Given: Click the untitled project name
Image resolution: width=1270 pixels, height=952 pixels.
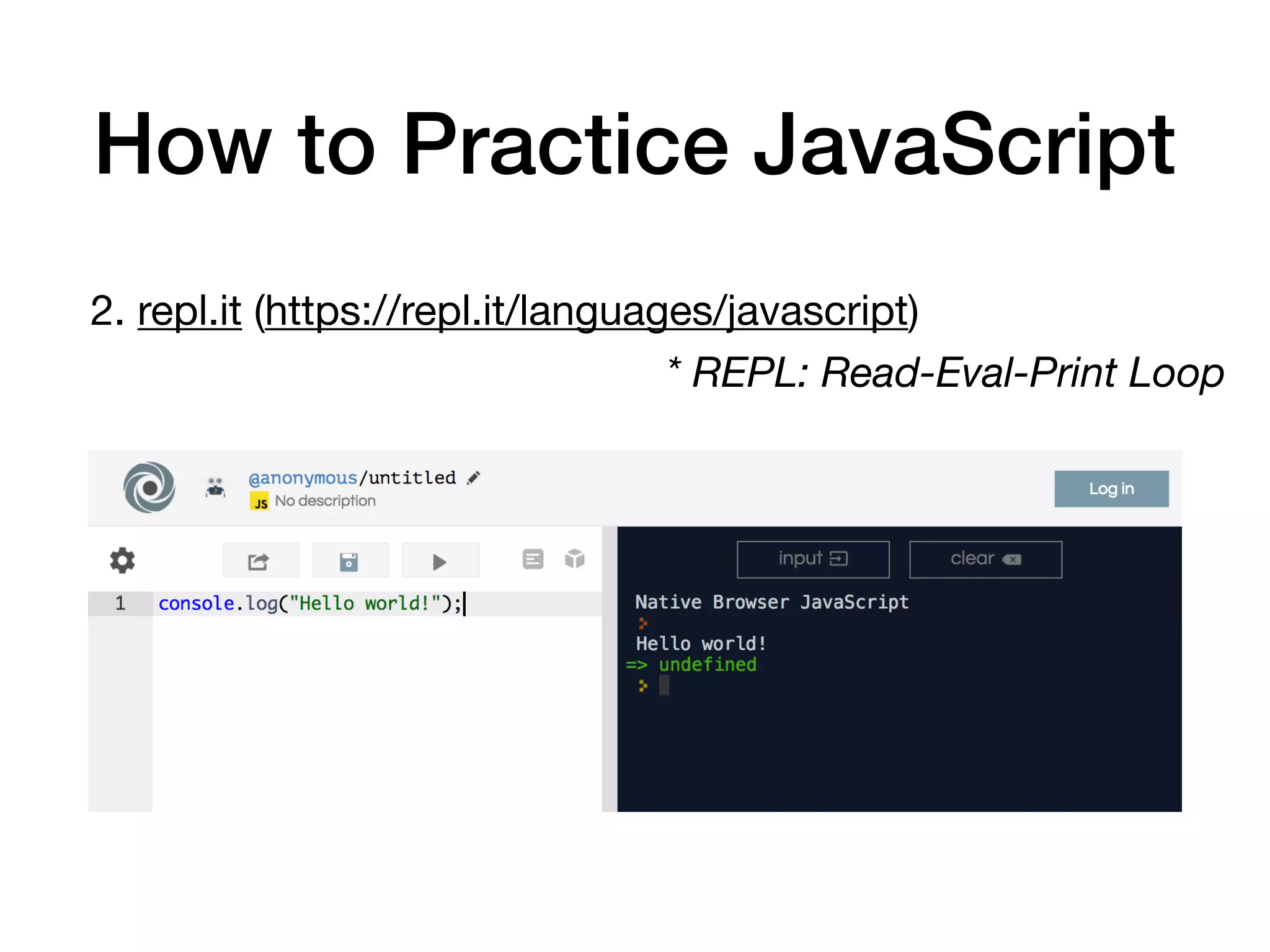Looking at the screenshot, I should (412, 478).
